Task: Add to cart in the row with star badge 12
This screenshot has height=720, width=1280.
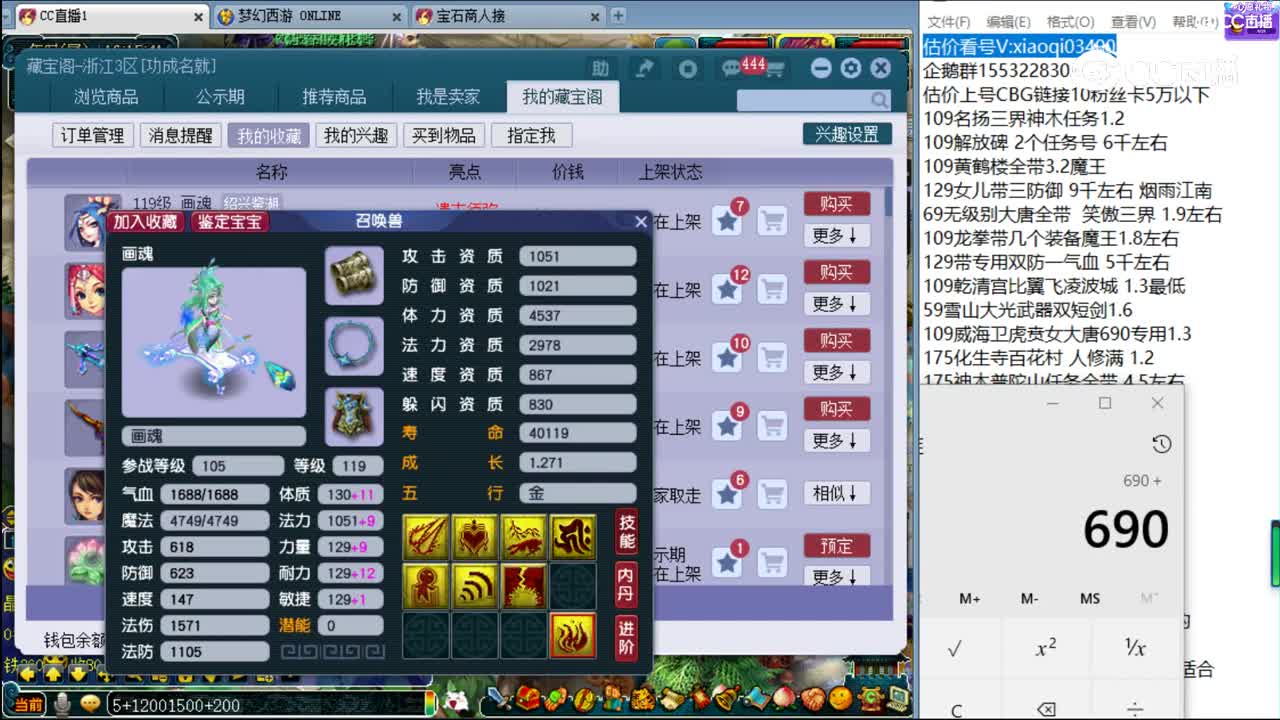Action: click(772, 289)
